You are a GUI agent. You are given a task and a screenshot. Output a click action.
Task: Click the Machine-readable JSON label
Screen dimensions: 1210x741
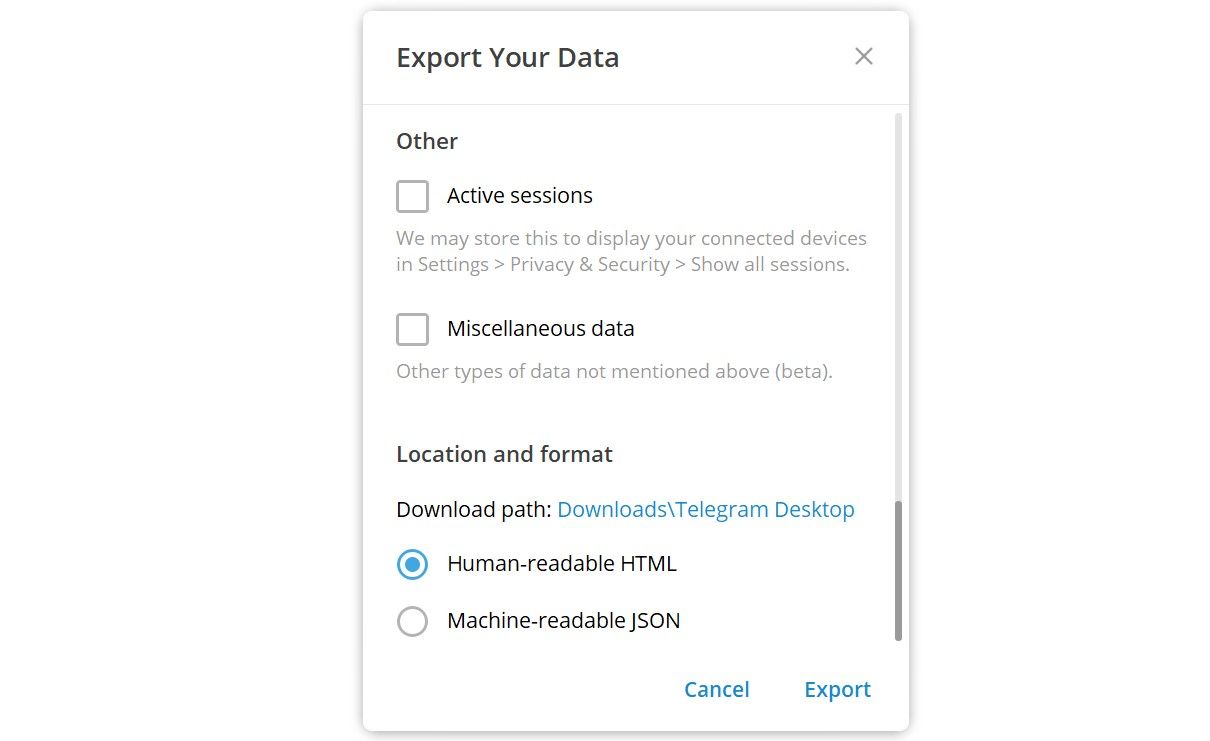(x=563, y=620)
